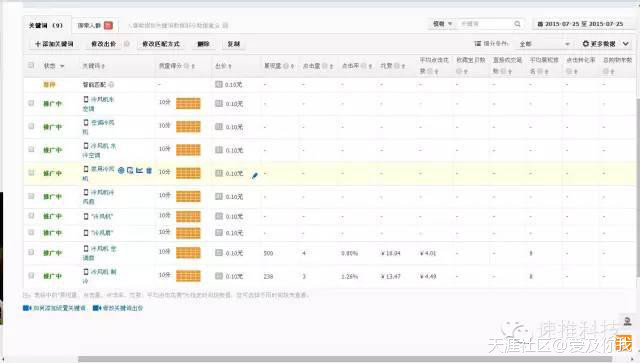Image resolution: width=640 pixels, height=363 pixels.
Task: Click the keyword search input field
Action: (485, 24)
